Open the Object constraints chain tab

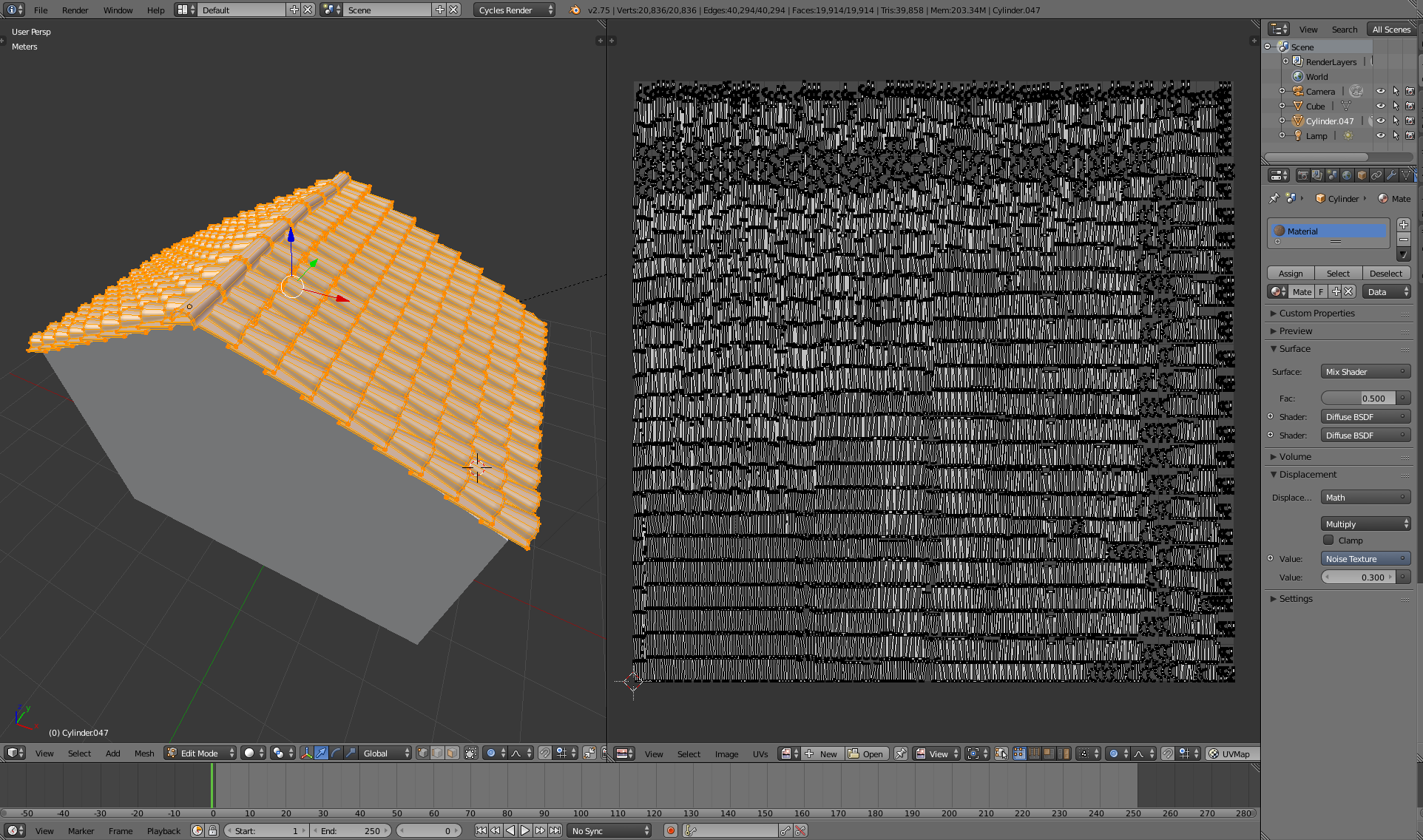[1376, 175]
